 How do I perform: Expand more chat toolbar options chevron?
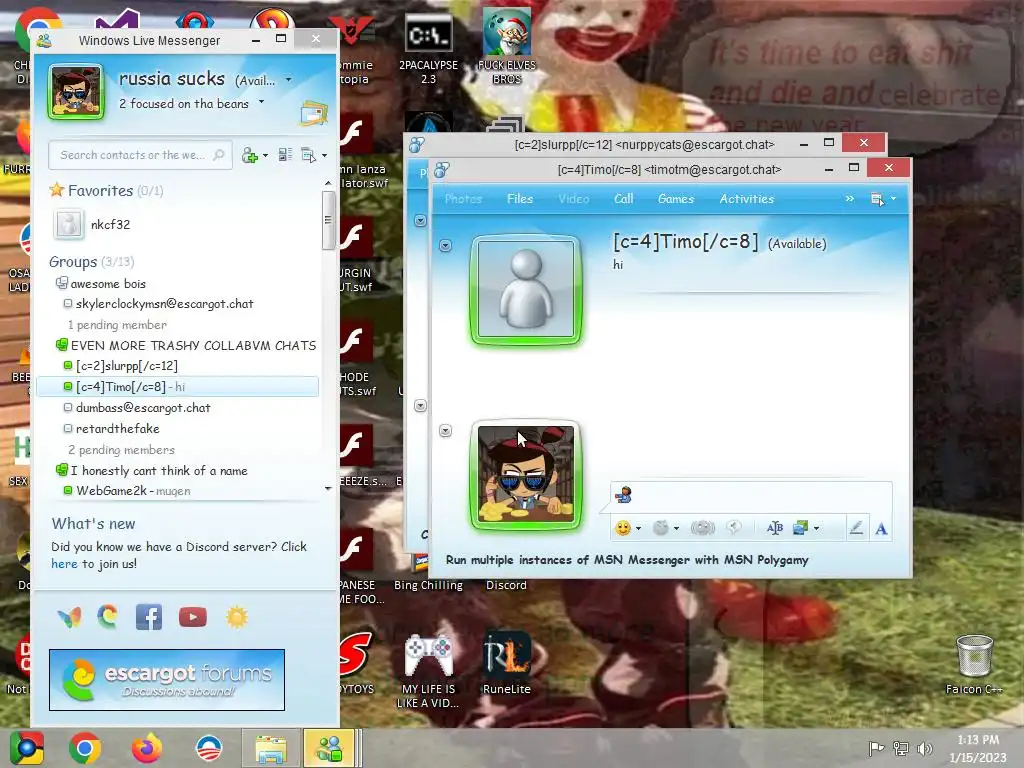(850, 199)
